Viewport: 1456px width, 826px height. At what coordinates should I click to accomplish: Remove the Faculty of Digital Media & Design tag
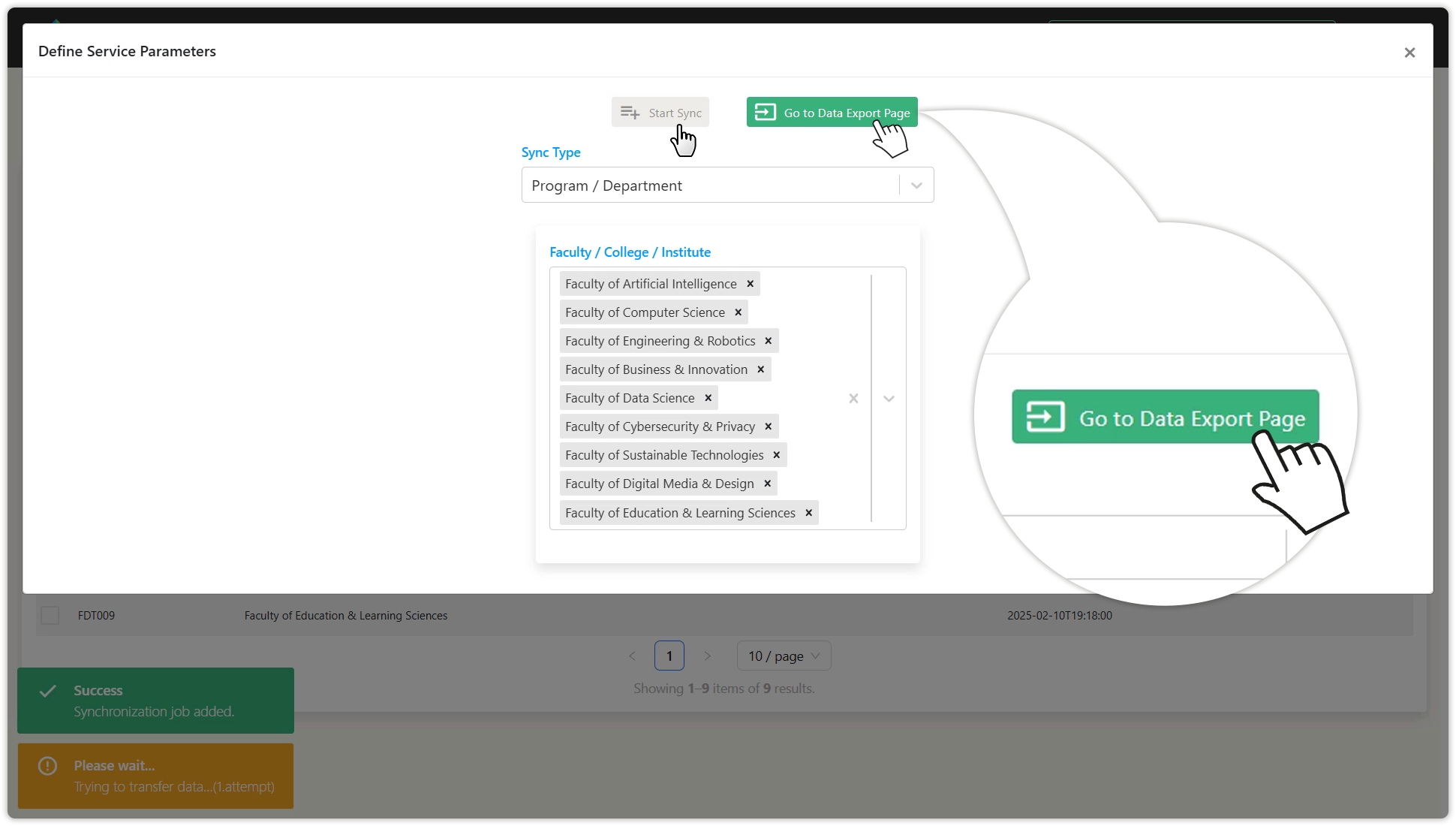[x=767, y=484]
